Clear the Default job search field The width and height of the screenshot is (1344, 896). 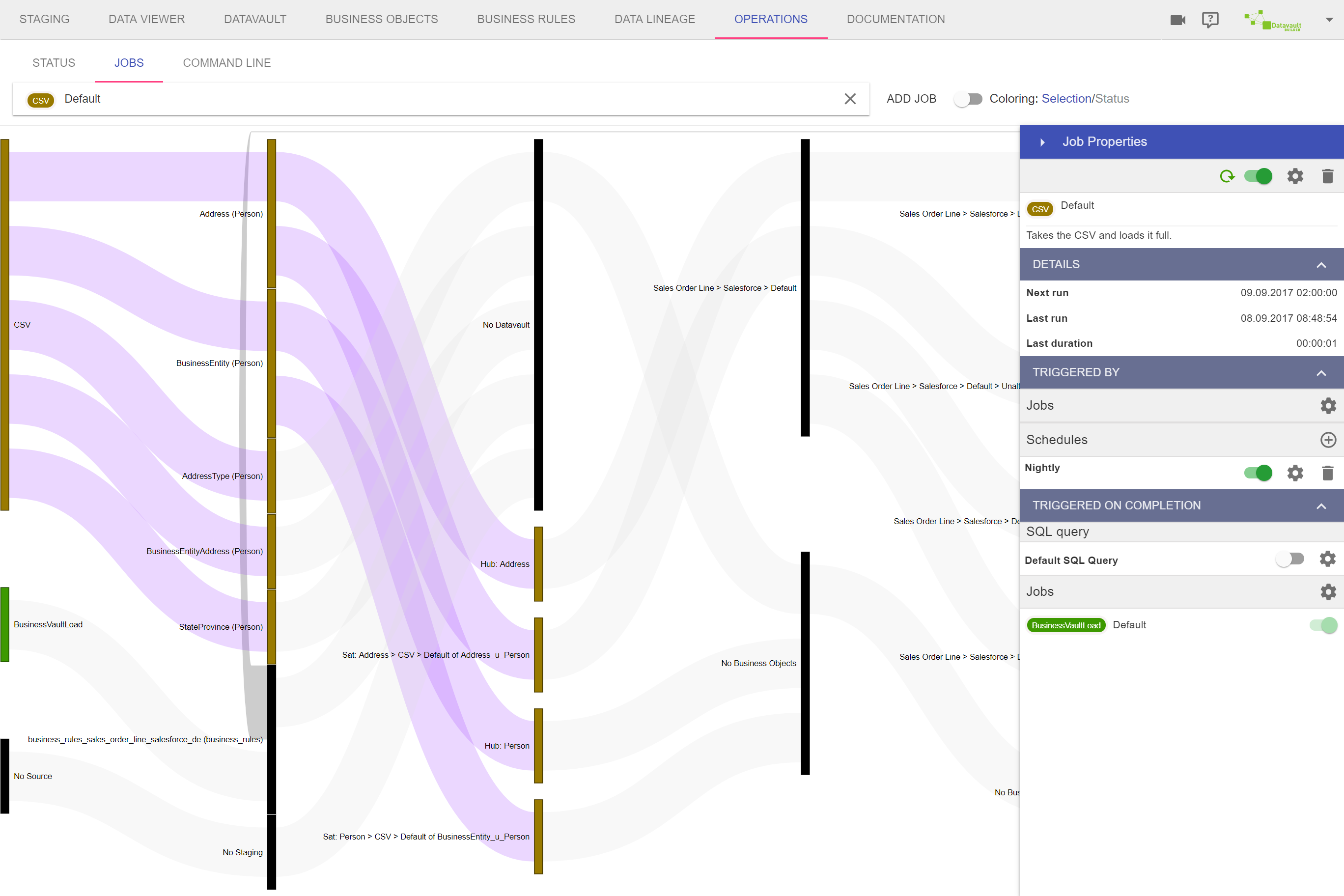[x=850, y=99]
